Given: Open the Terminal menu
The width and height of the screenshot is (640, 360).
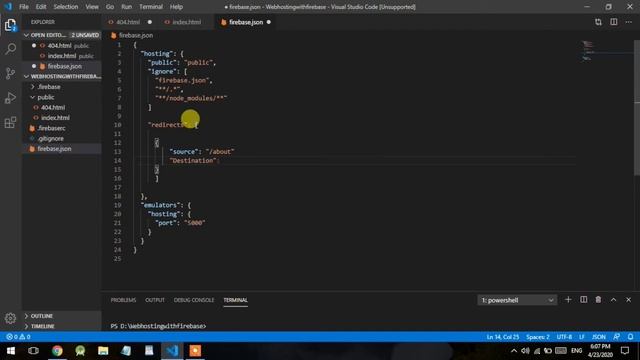Looking at the screenshot, I should [x=151, y=7].
